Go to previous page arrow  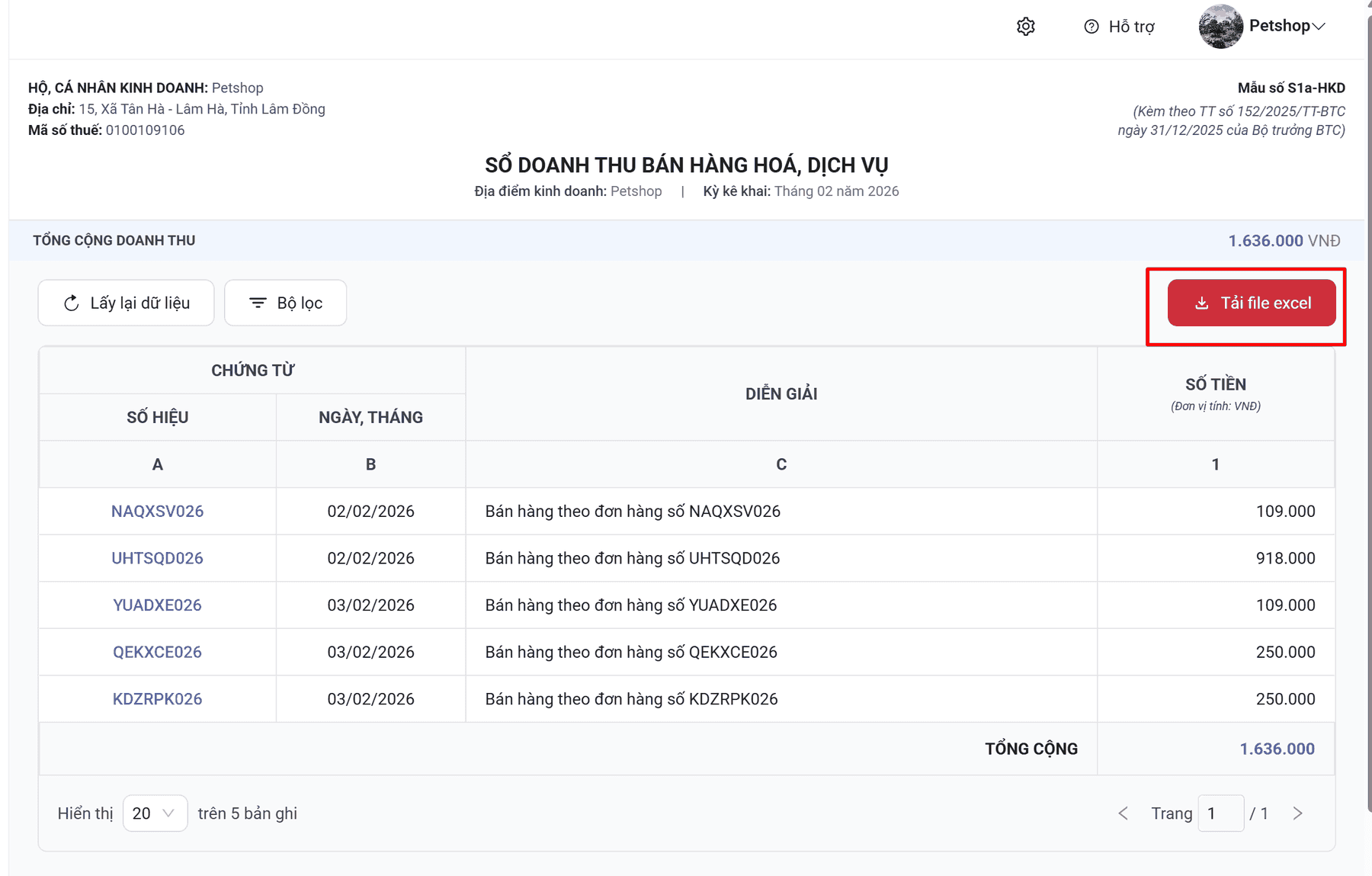pyautogui.click(x=1123, y=813)
